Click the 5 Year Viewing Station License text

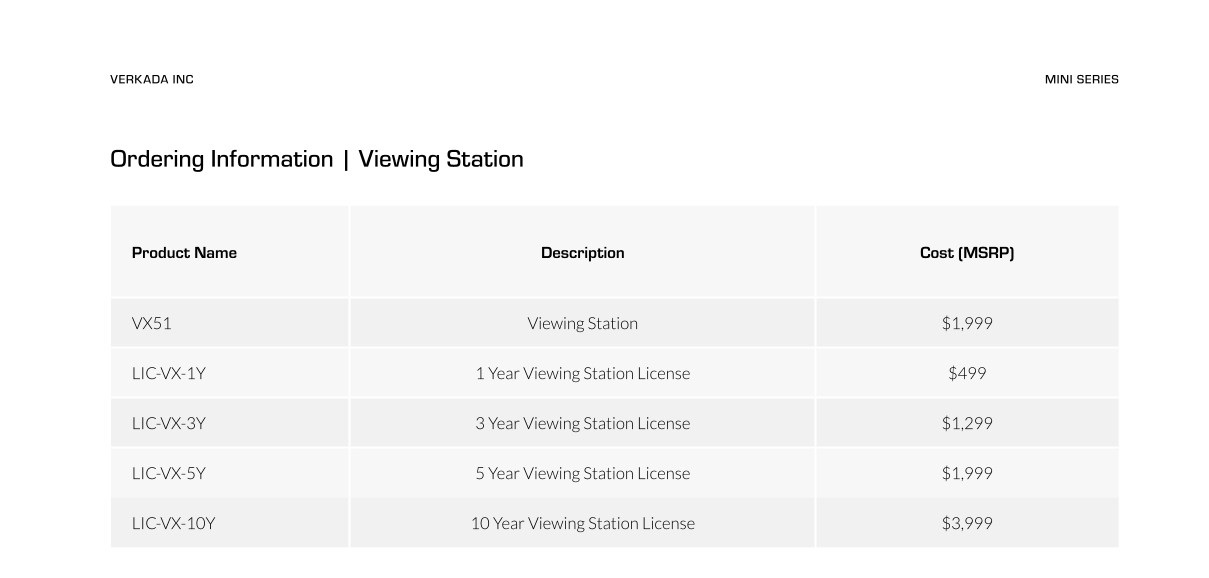tap(582, 473)
